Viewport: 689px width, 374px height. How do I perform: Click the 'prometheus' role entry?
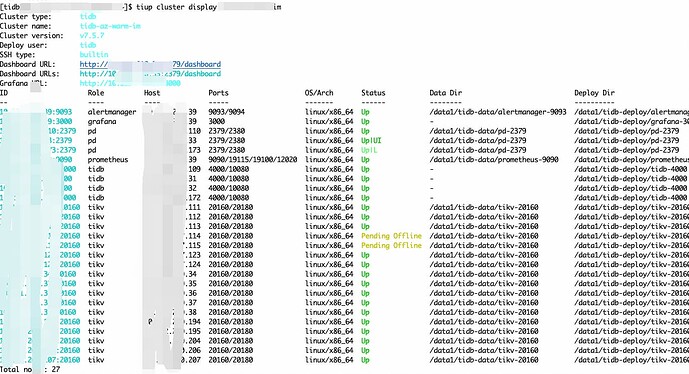[108, 160]
